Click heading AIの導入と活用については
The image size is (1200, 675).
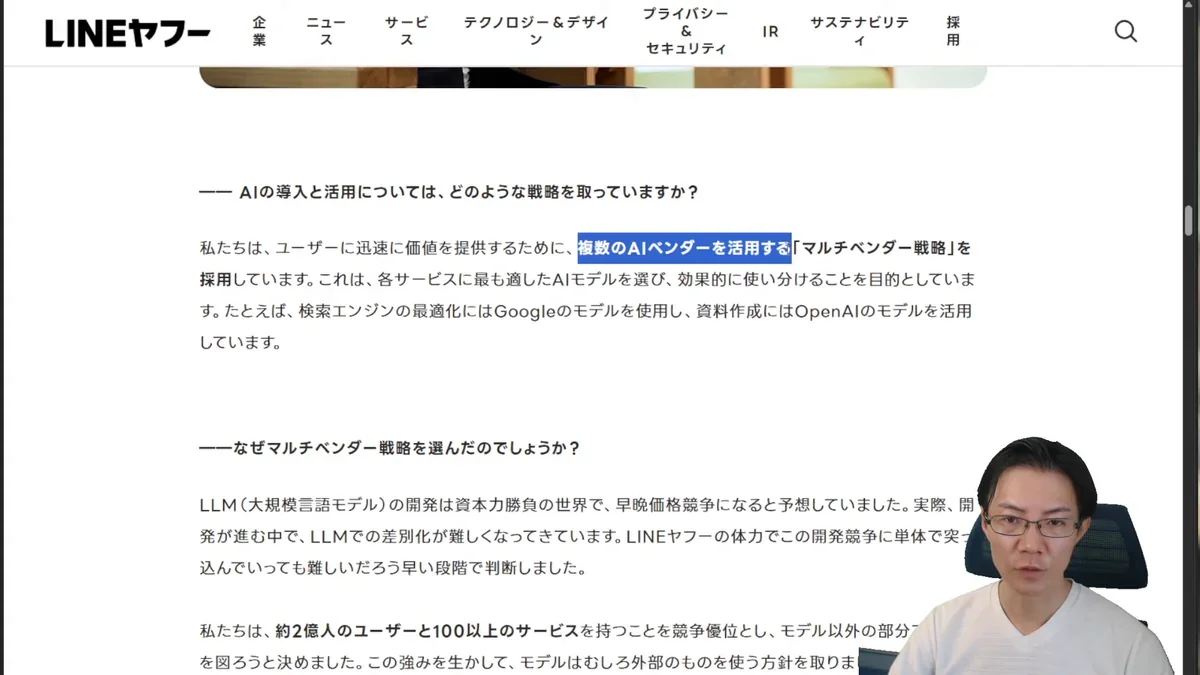[x=449, y=192]
